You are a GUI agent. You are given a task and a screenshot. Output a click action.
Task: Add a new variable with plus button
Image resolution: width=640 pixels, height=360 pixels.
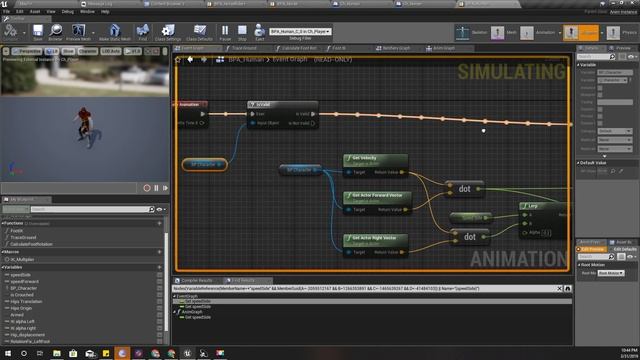[x=160, y=267]
